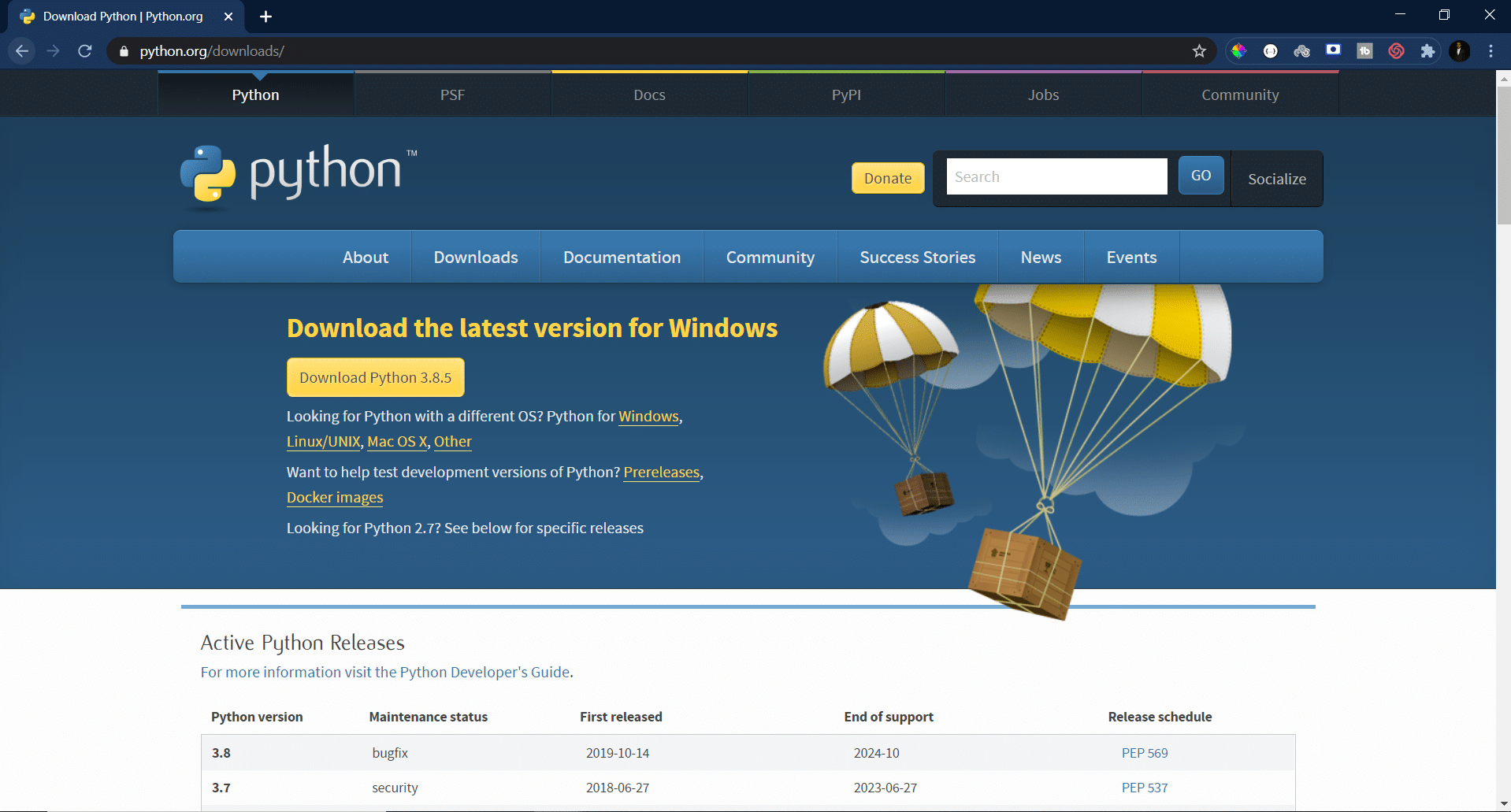Switch to the Python top tab
The height and width of the screenshot is (812, 1511).
point(256,95)
